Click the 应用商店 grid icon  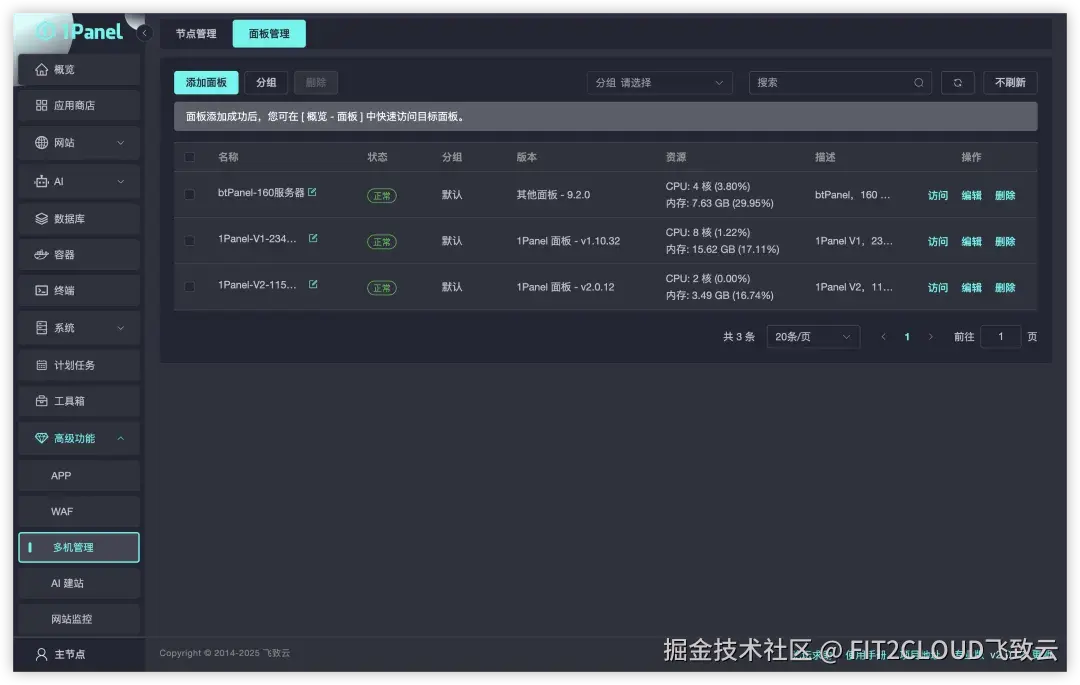coord(41,105)
